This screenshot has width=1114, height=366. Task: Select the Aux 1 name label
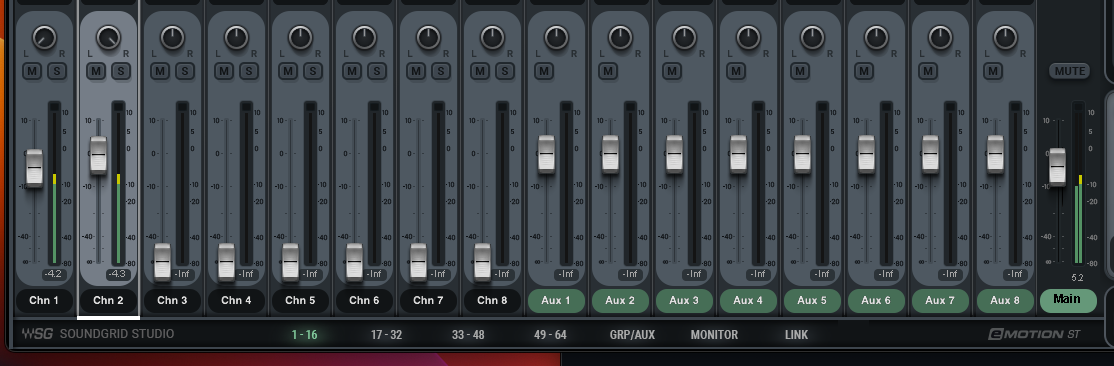tap(556, 301)
